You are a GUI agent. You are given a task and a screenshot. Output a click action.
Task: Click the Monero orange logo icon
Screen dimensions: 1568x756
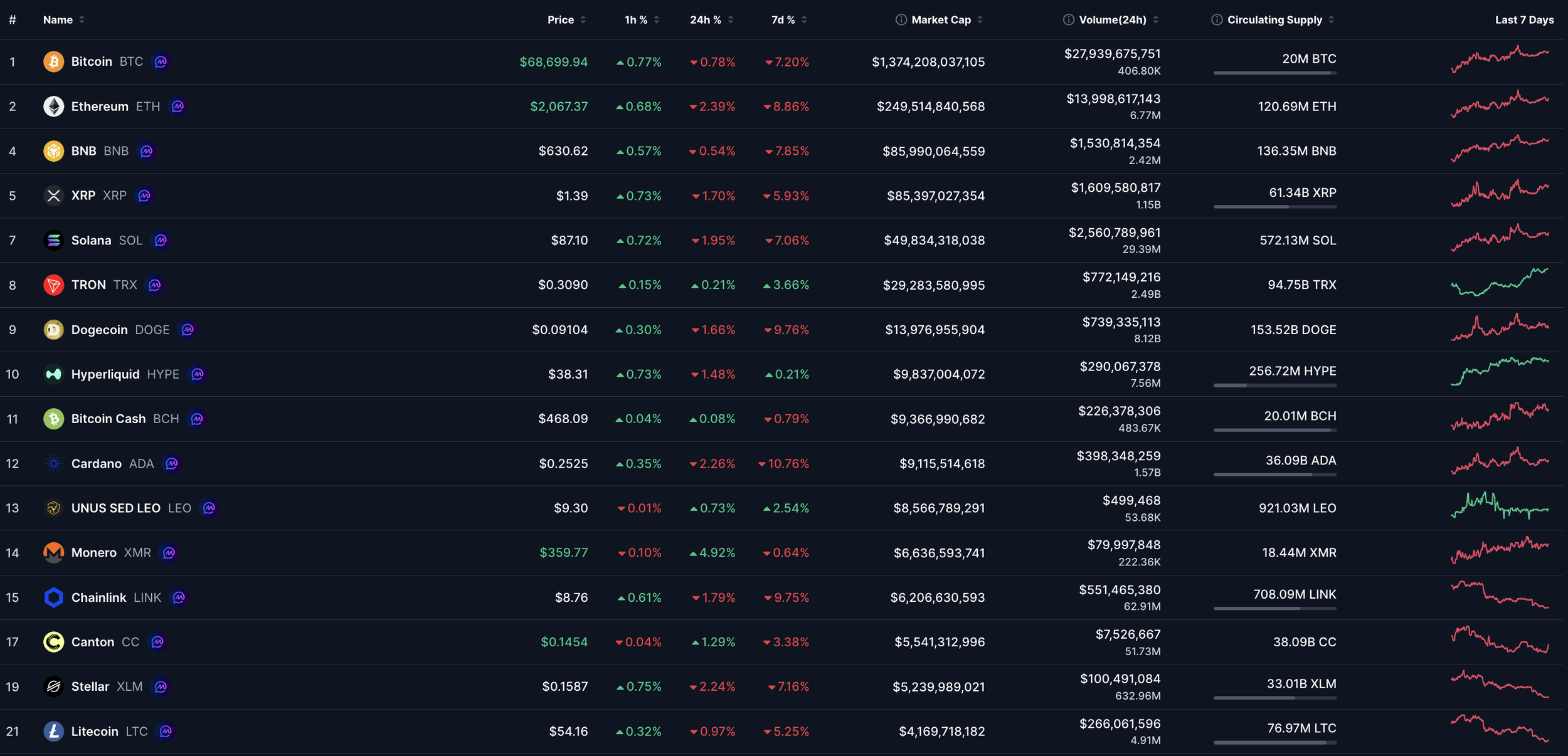(53, 553)
